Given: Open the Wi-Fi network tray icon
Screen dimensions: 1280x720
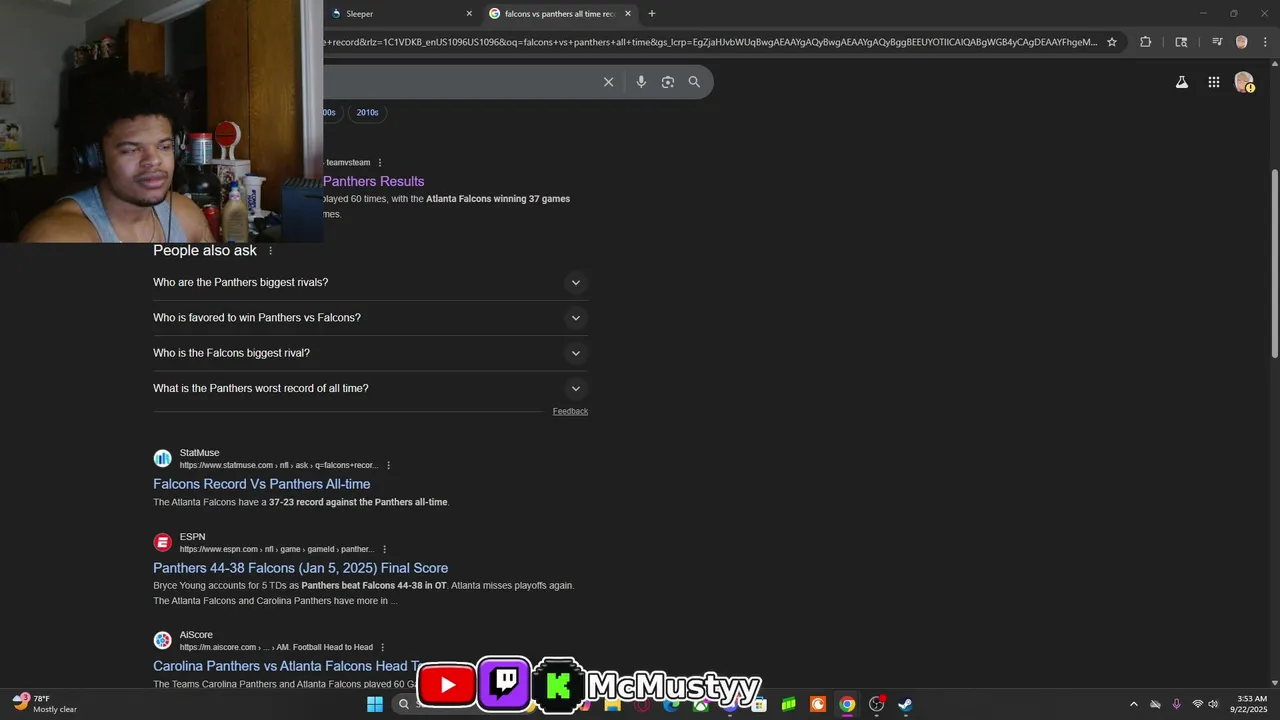Looking at the screenshot, I should [1197, 704].
